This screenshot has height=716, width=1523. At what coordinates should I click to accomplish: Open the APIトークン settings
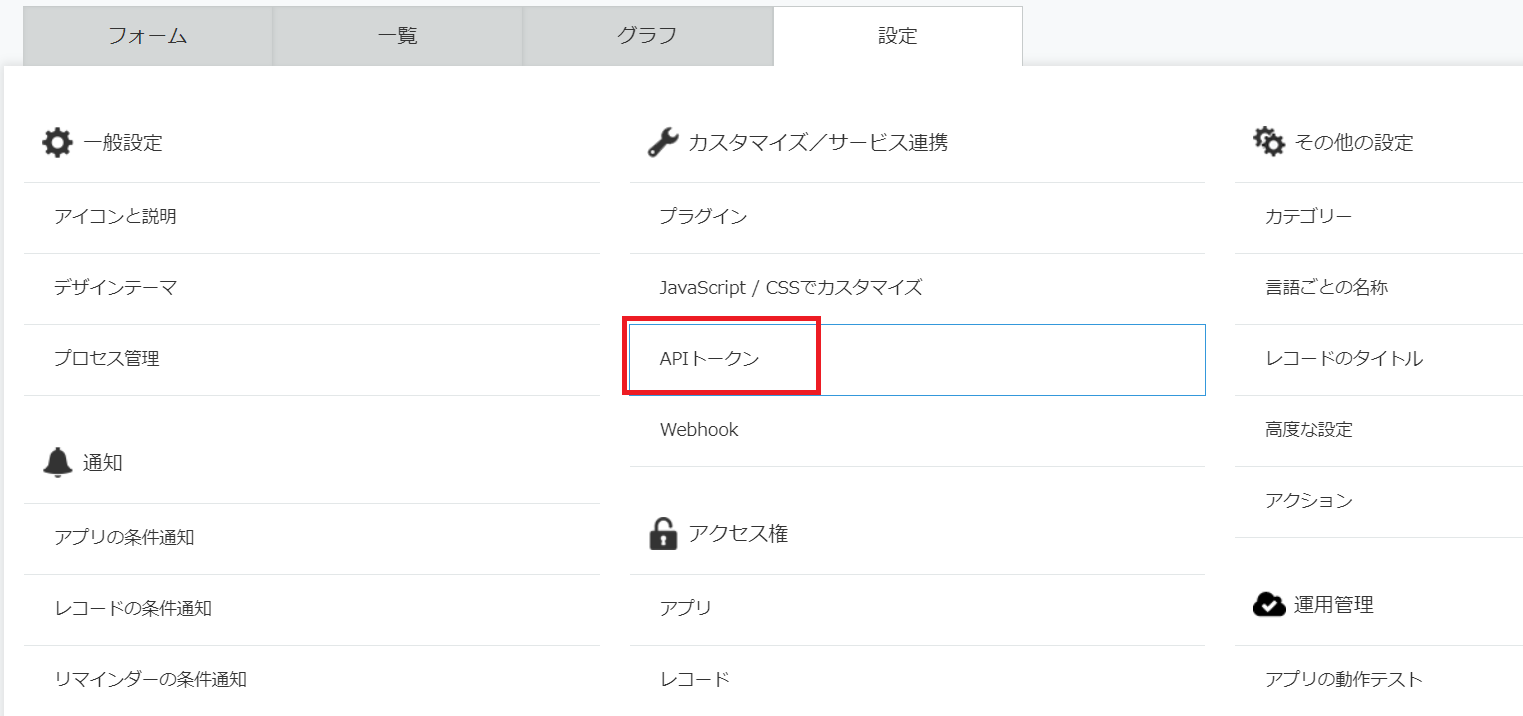click(710, 359)
